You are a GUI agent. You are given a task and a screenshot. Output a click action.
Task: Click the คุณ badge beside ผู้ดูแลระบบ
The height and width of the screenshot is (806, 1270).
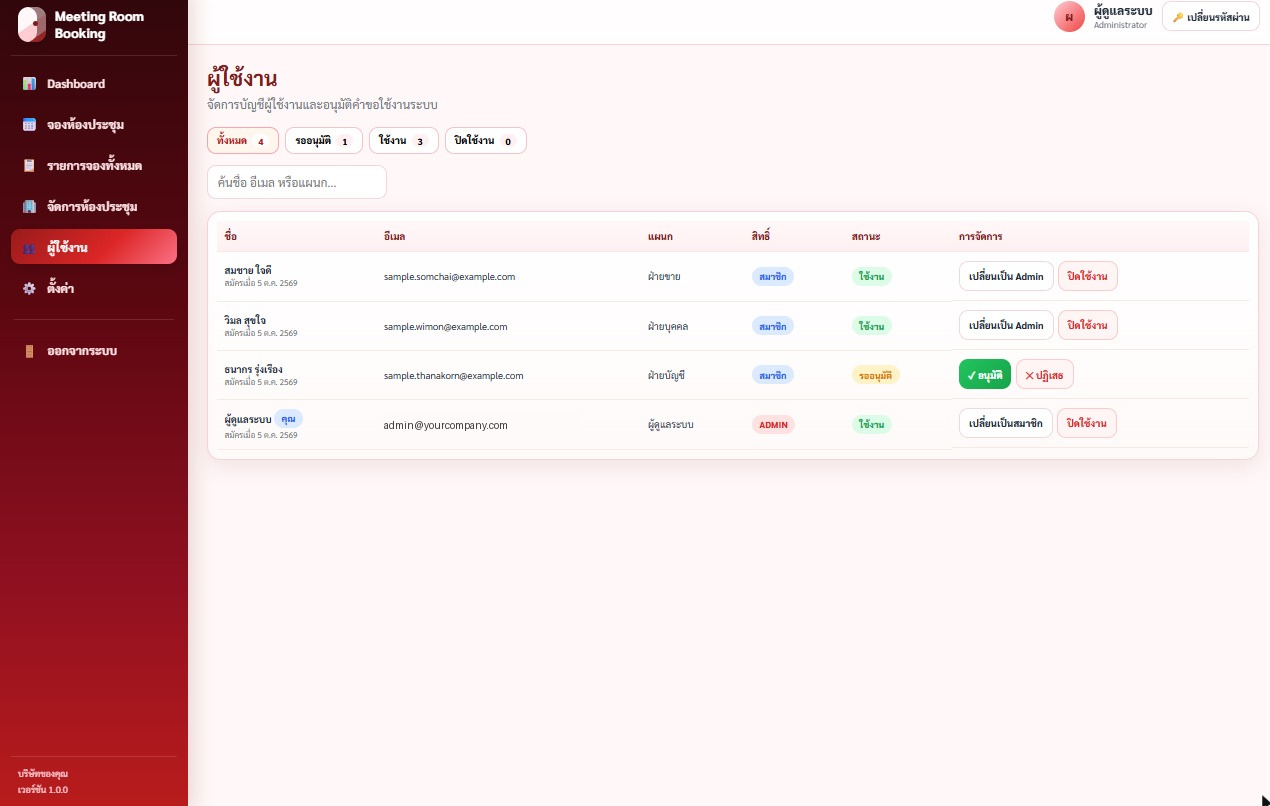pos(289,418)
